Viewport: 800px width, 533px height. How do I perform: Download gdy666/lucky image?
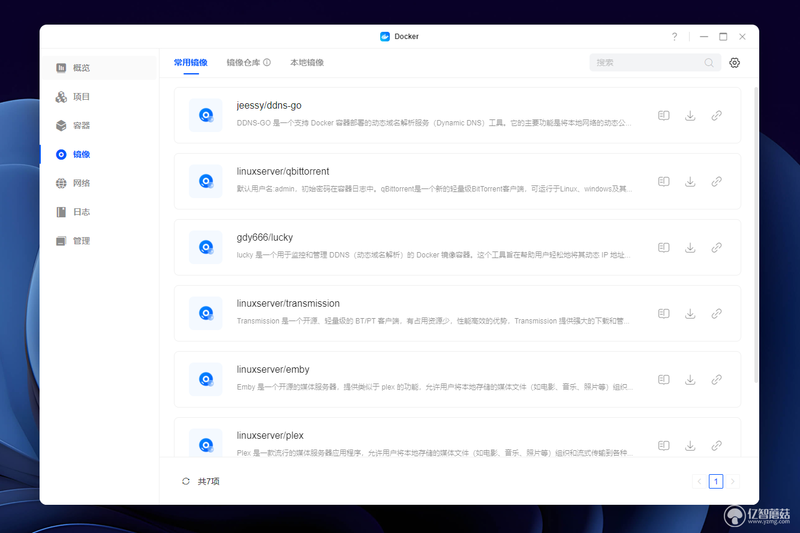point(690,247)
